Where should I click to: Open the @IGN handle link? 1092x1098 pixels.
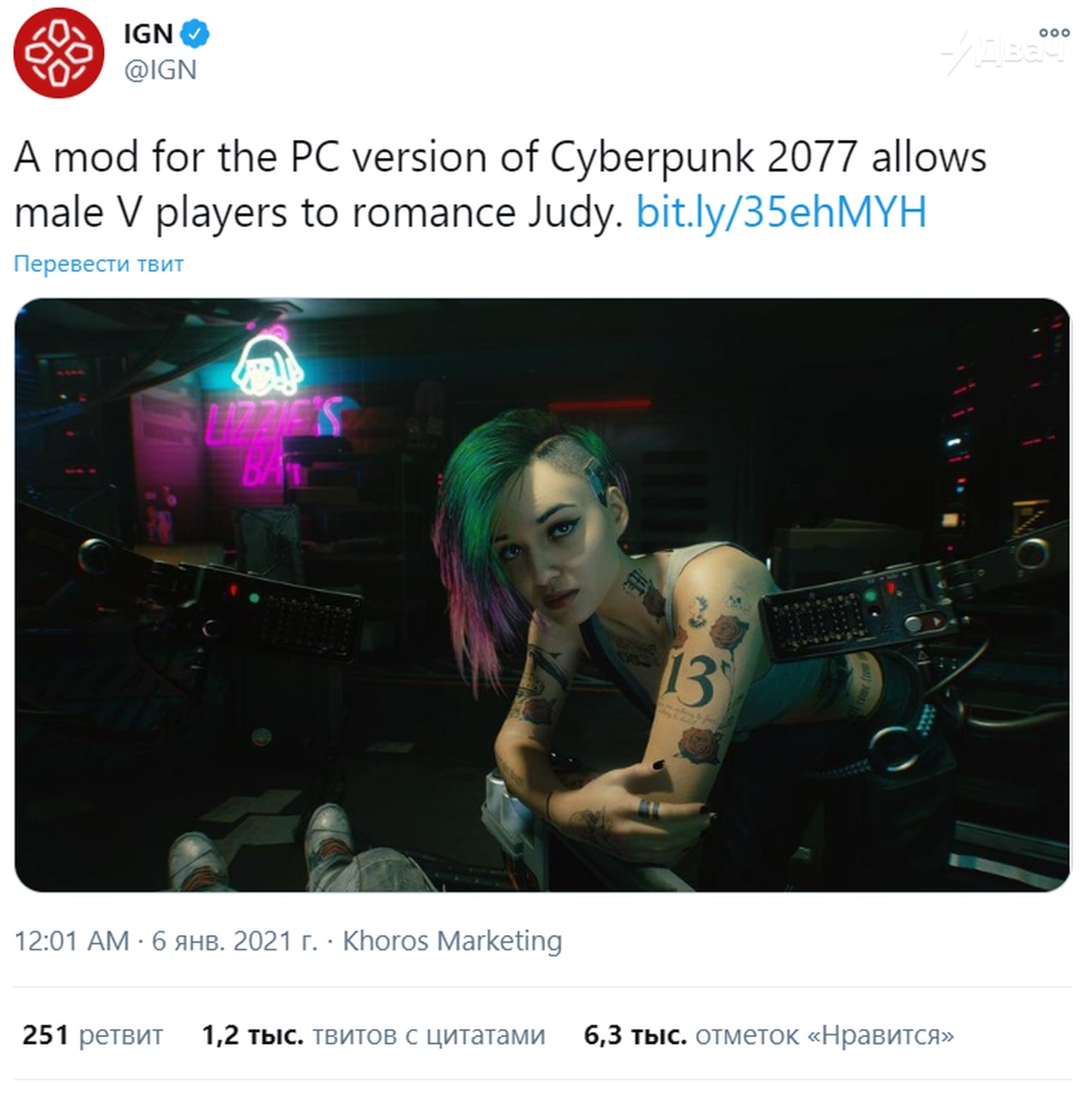(160, 69)
